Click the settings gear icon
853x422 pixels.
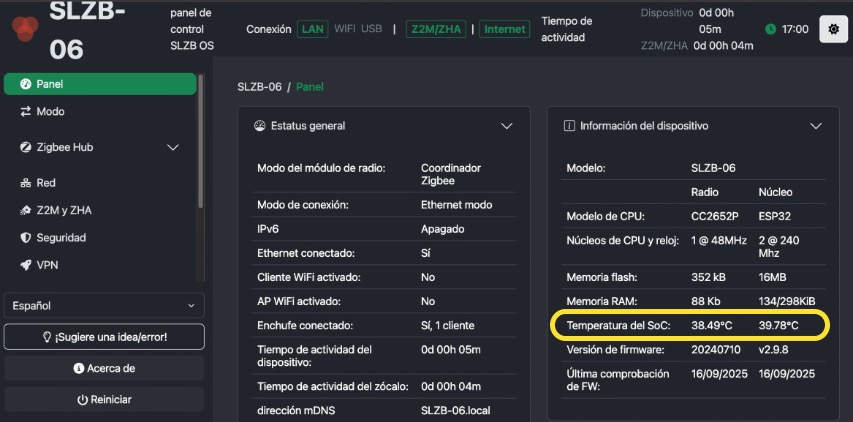click(x=833, y=29)
